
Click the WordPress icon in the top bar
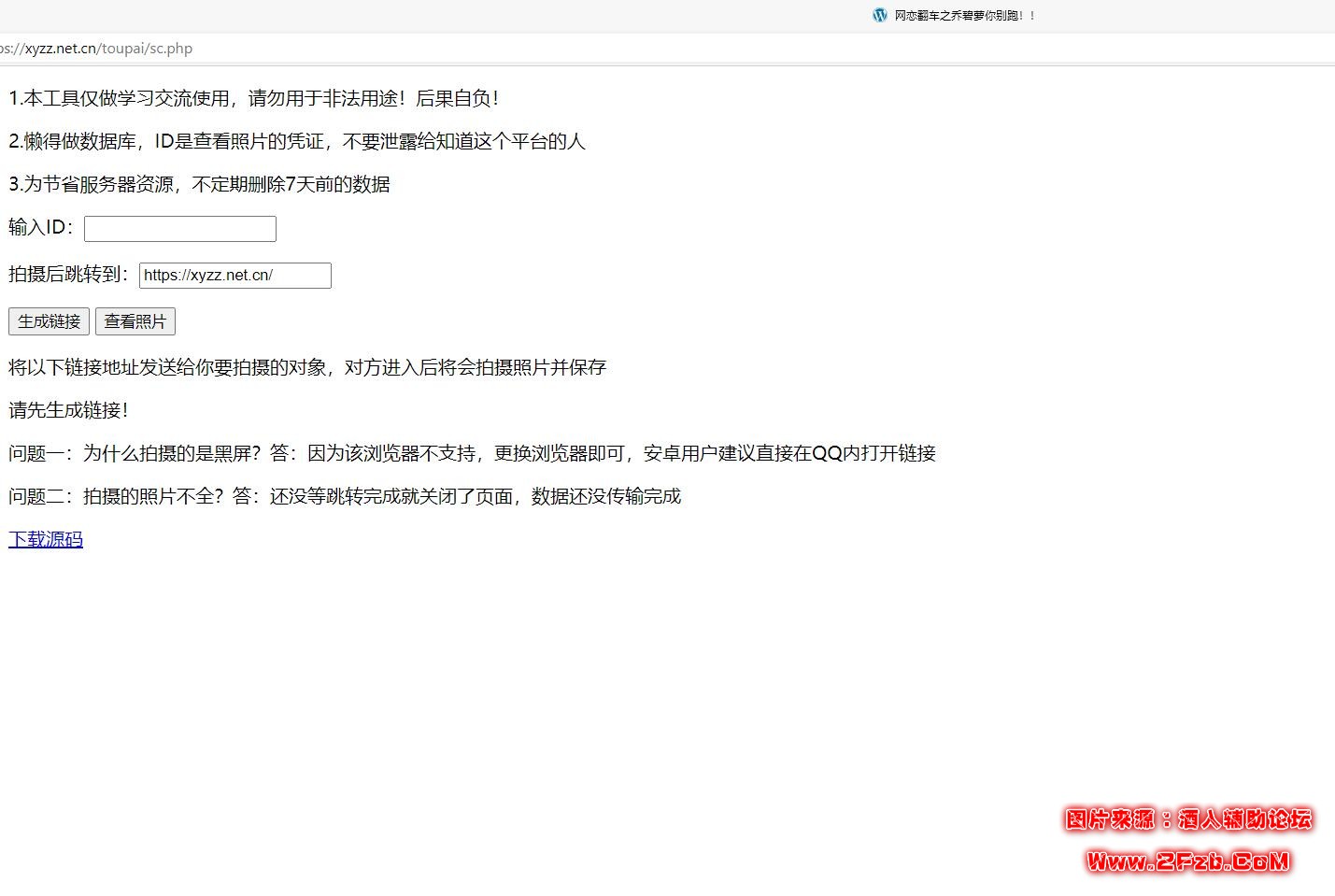click(x=879, y=15)
